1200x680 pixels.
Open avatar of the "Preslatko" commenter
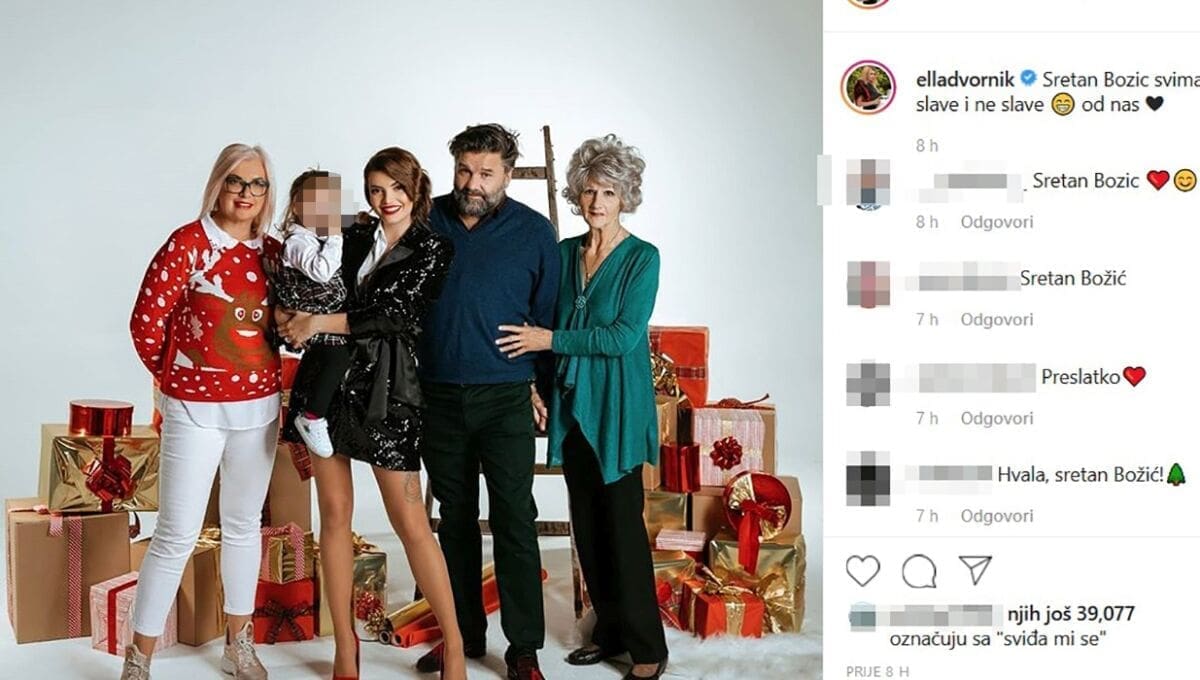(x=867, y=383)
